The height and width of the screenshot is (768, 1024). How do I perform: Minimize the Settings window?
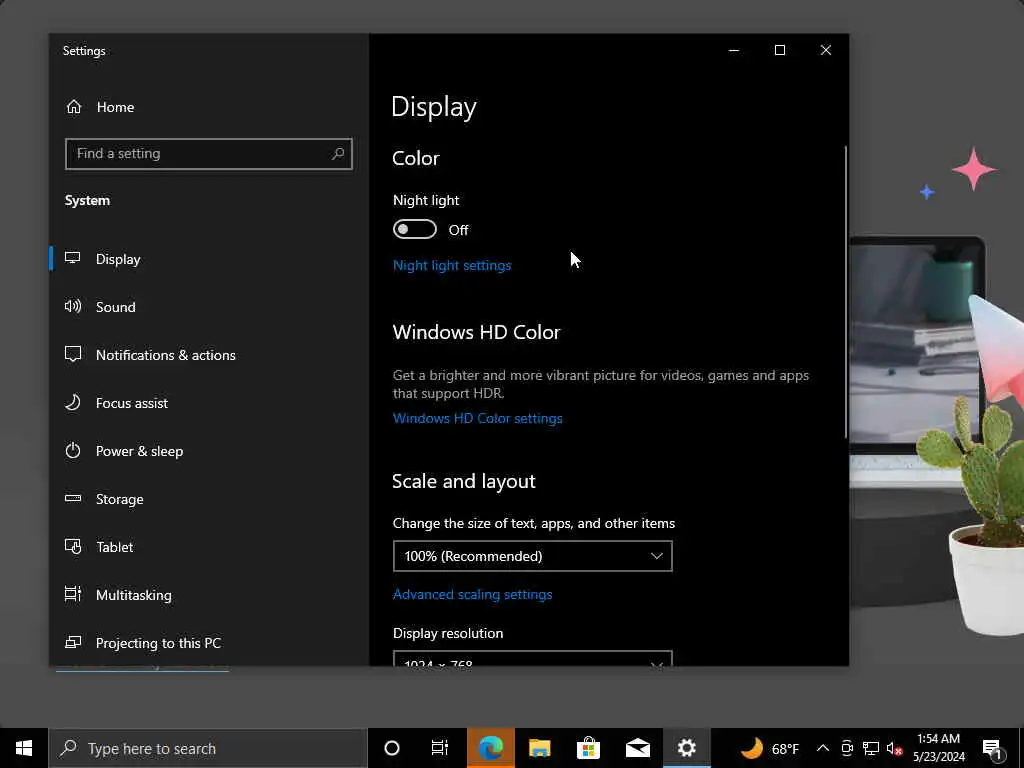tap(734, 50)
